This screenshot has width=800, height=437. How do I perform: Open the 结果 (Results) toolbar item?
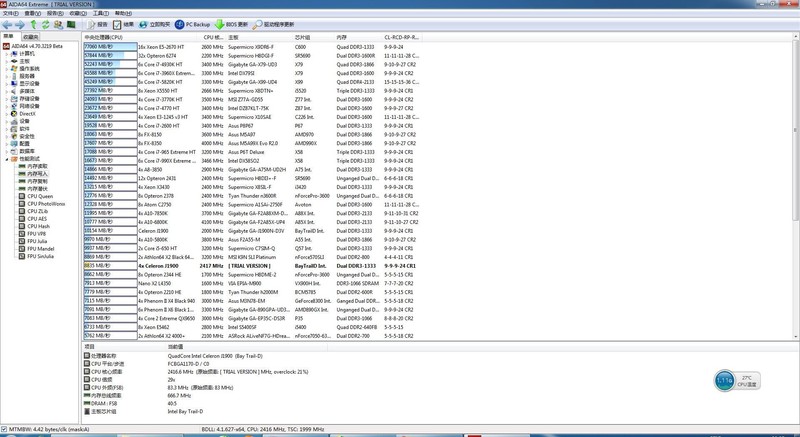click(124, 24)
